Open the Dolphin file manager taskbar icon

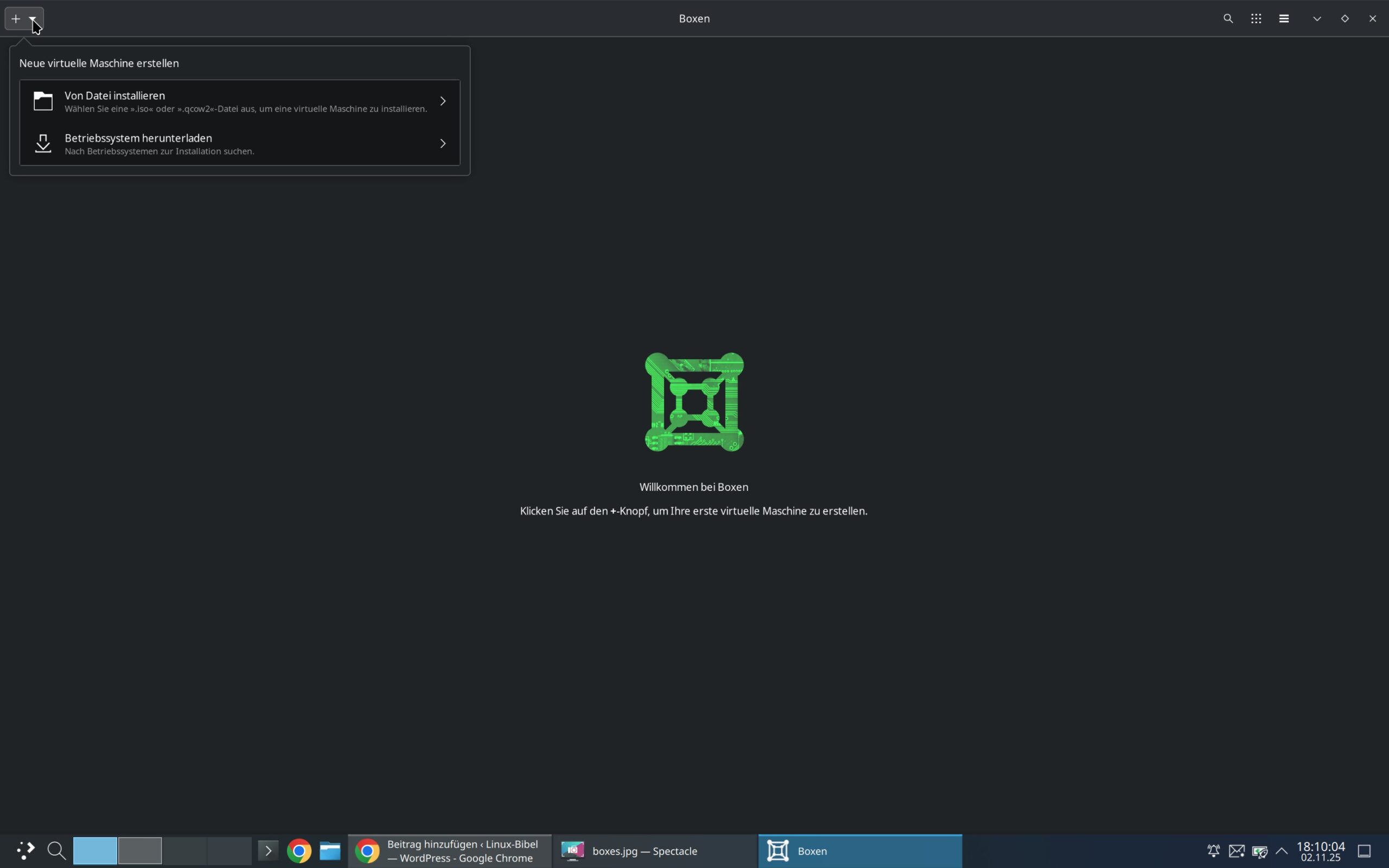330,851
